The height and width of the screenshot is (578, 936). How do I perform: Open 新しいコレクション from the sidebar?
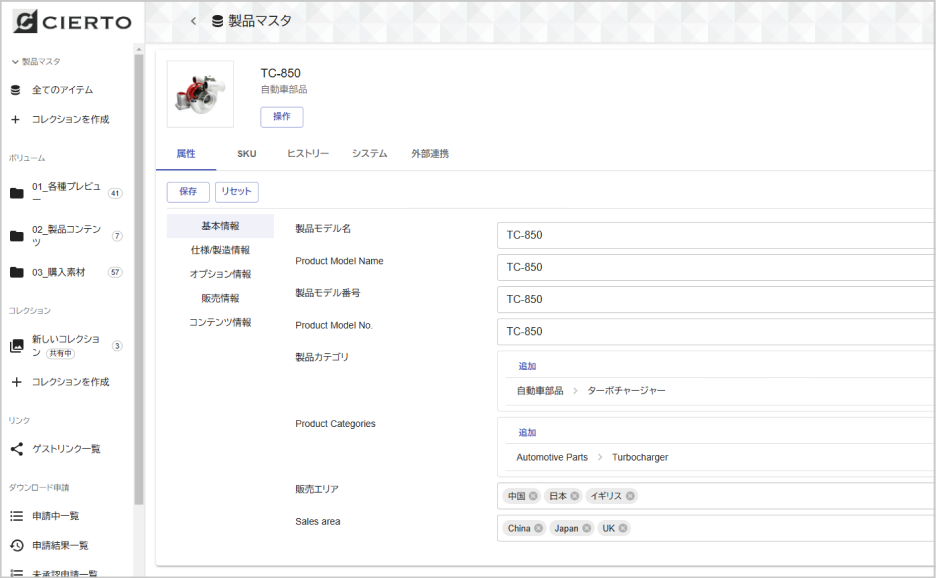click(x=63, y=347)
